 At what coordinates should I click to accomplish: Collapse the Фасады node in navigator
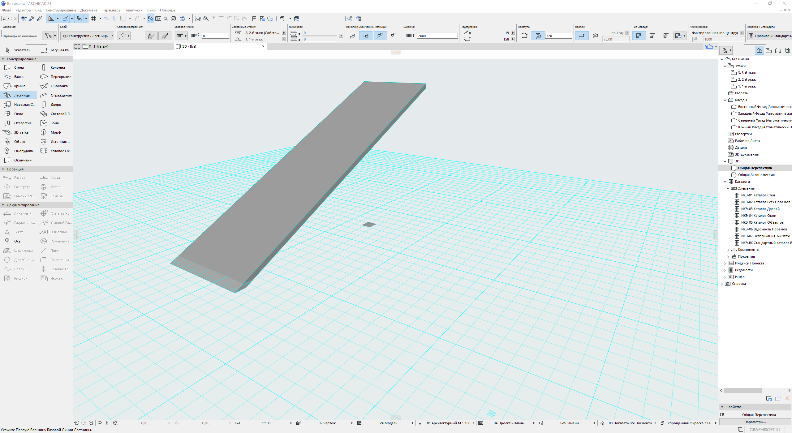725,101
